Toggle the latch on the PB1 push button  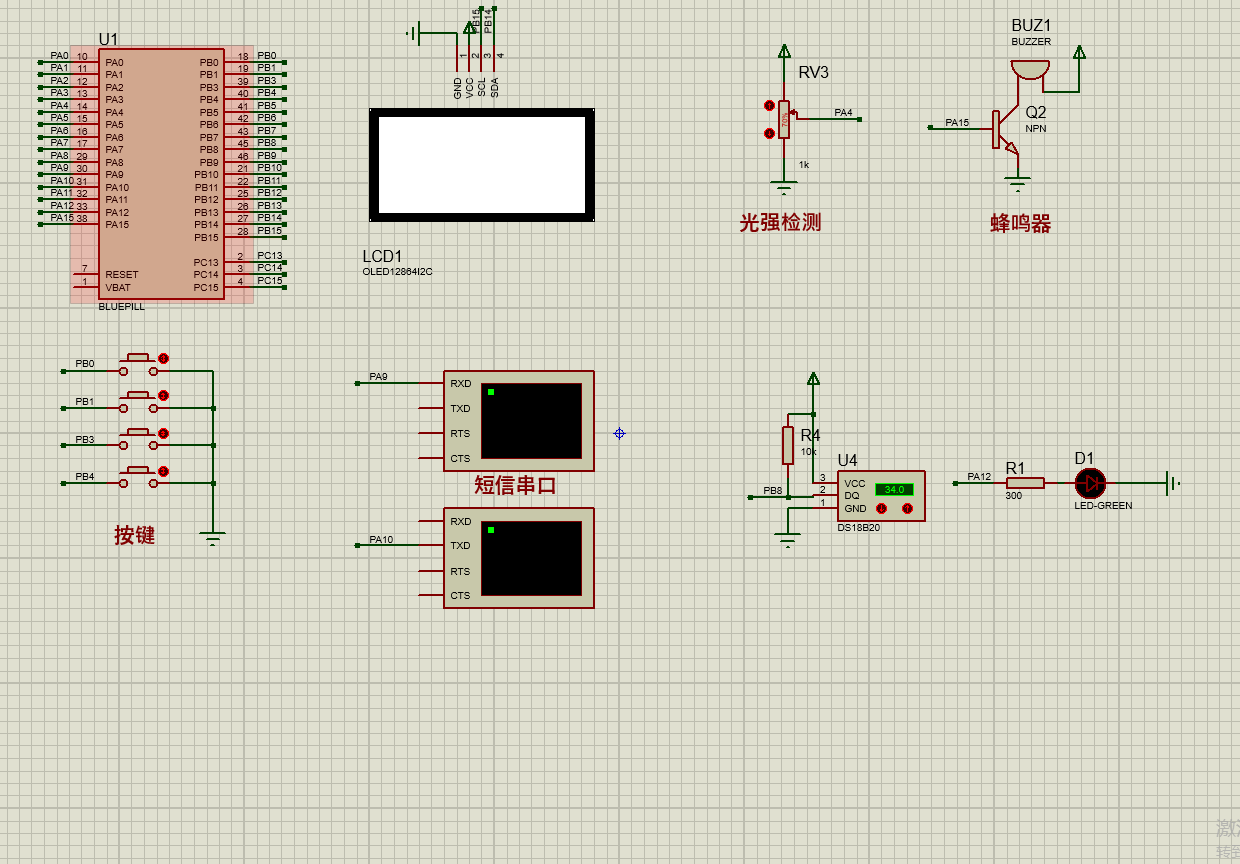164,396
